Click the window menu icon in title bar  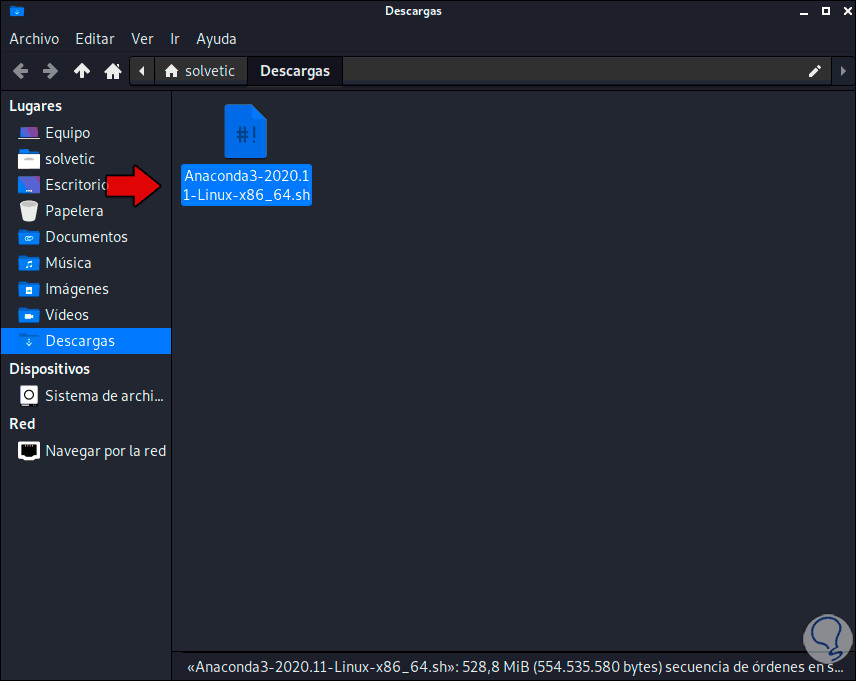17,11
